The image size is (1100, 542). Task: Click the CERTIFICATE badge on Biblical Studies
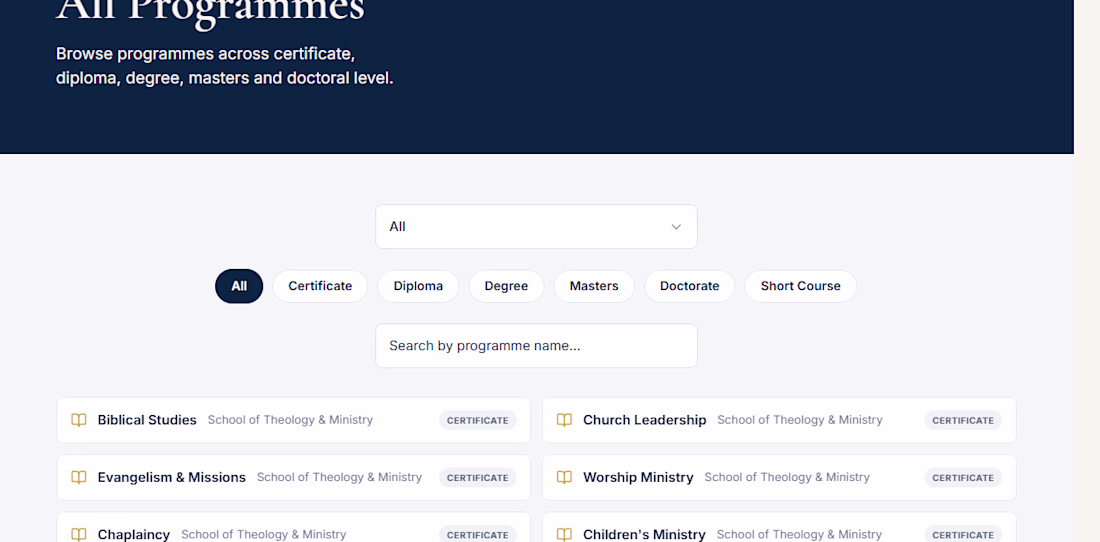(x=478, y=421)
